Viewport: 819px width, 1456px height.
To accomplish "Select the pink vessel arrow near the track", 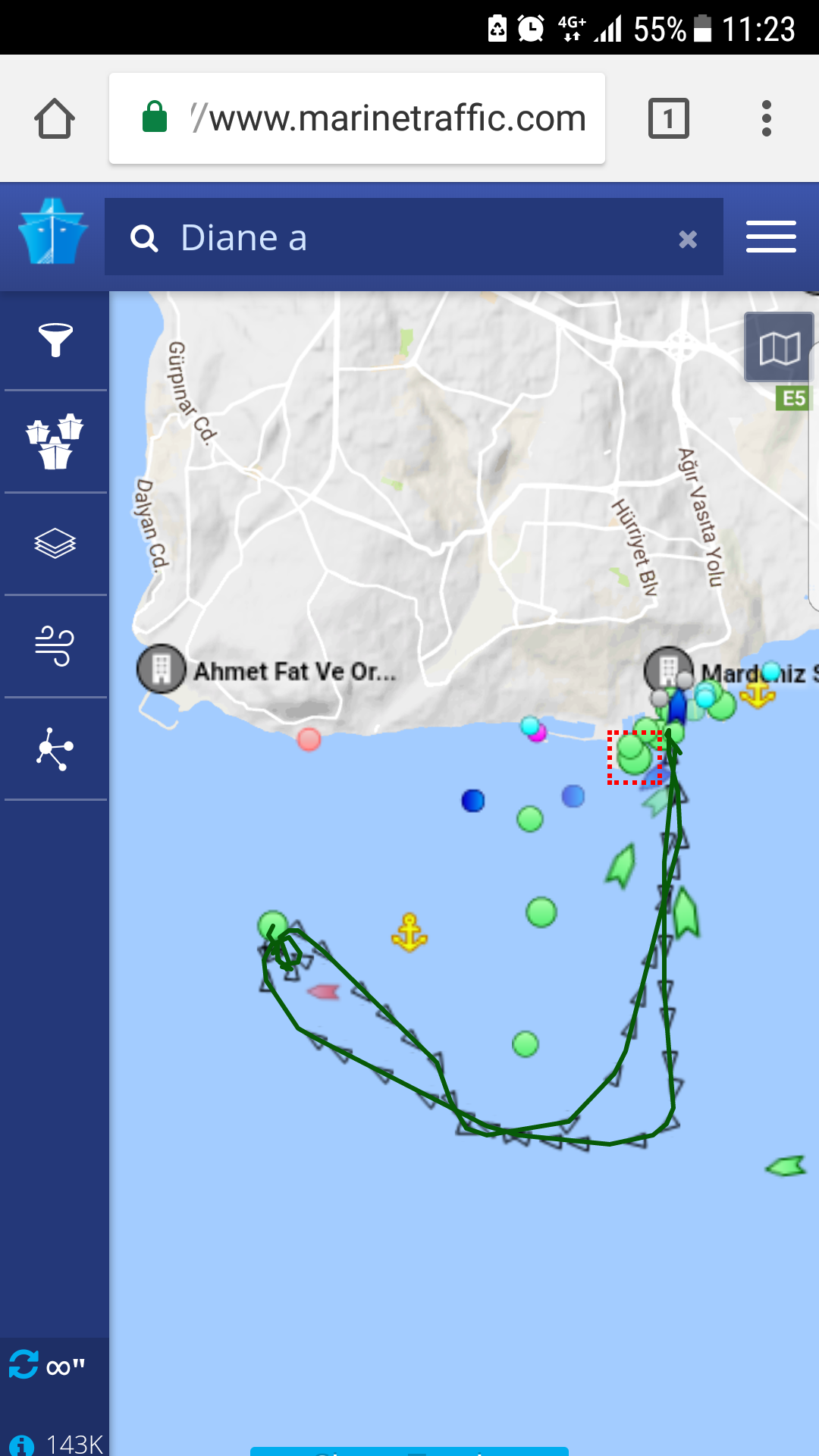I will pos(324,990).
